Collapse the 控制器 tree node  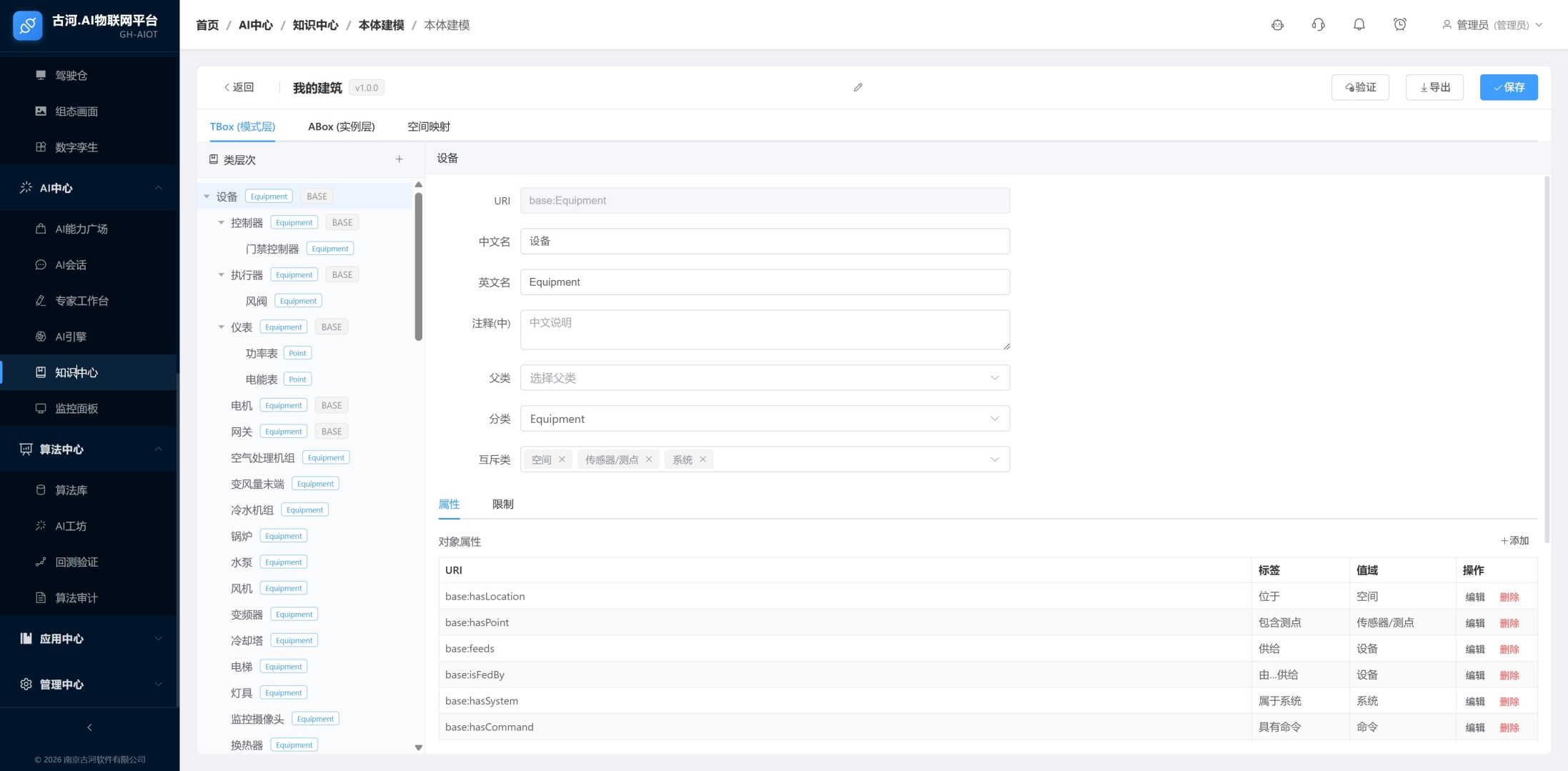(x=222, y=223)
